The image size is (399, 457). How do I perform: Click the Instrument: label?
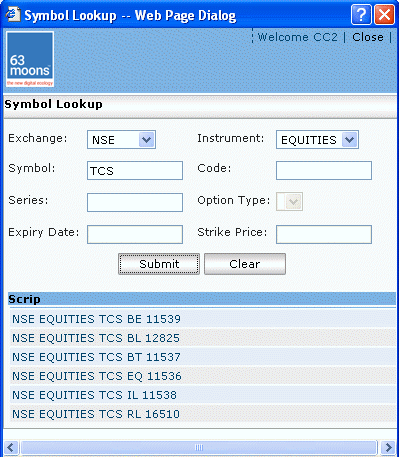click(231, 138)
